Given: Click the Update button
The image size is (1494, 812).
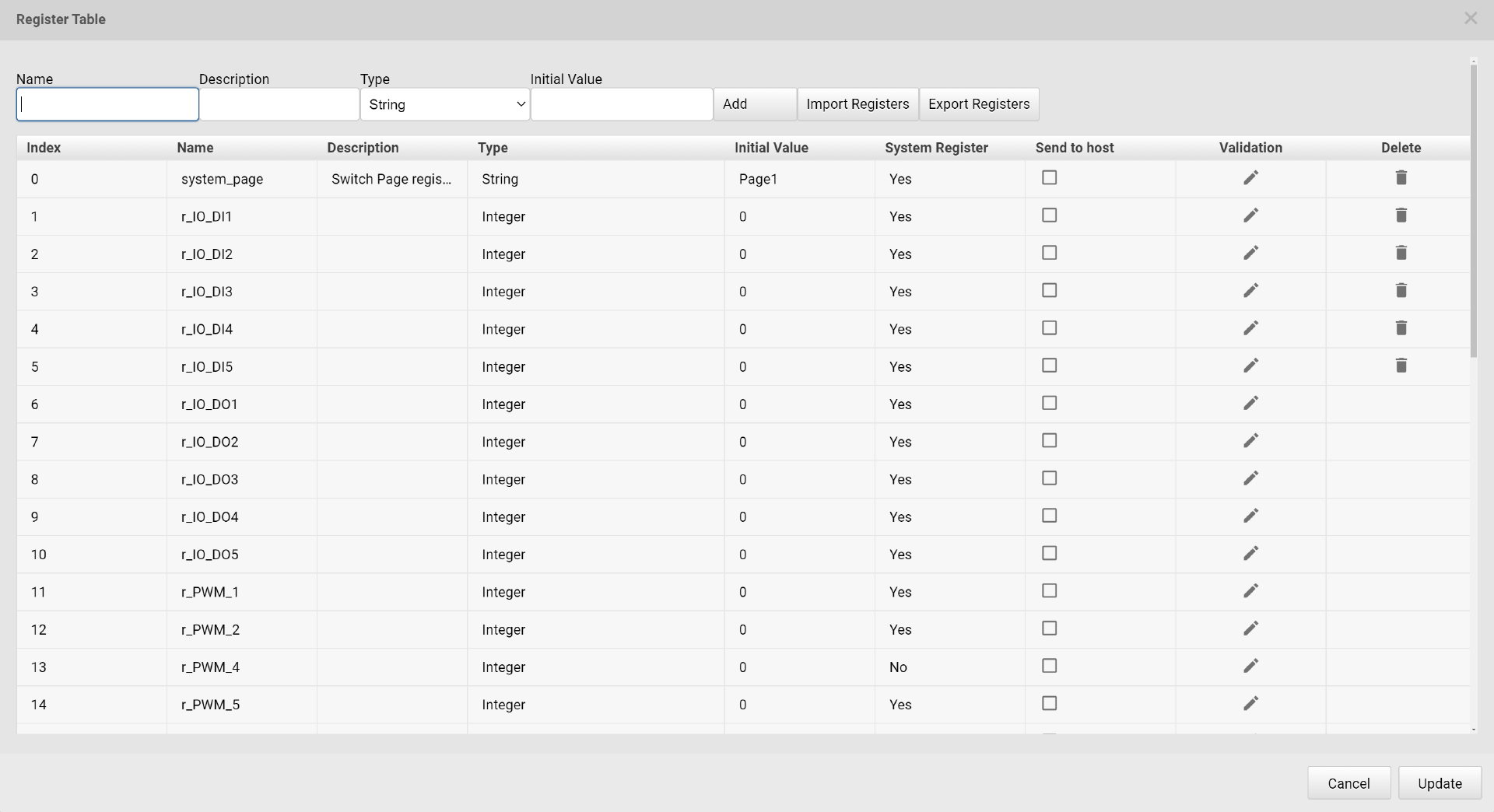Looking at the screenshot, I should pos(1440,783).
